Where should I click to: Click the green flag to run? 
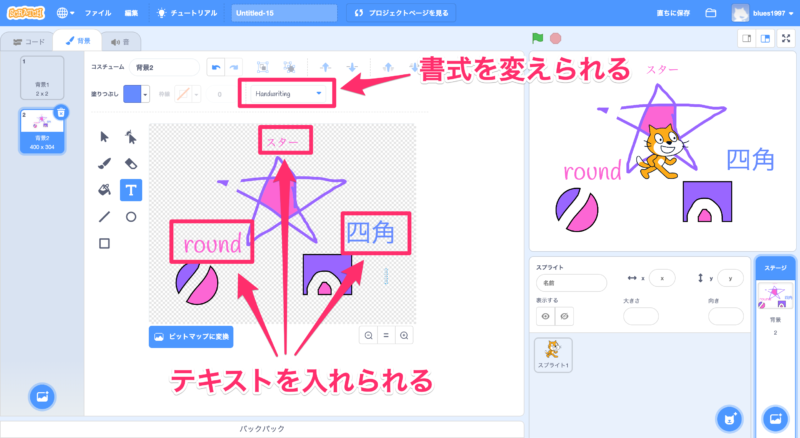[x=538, y=38]
